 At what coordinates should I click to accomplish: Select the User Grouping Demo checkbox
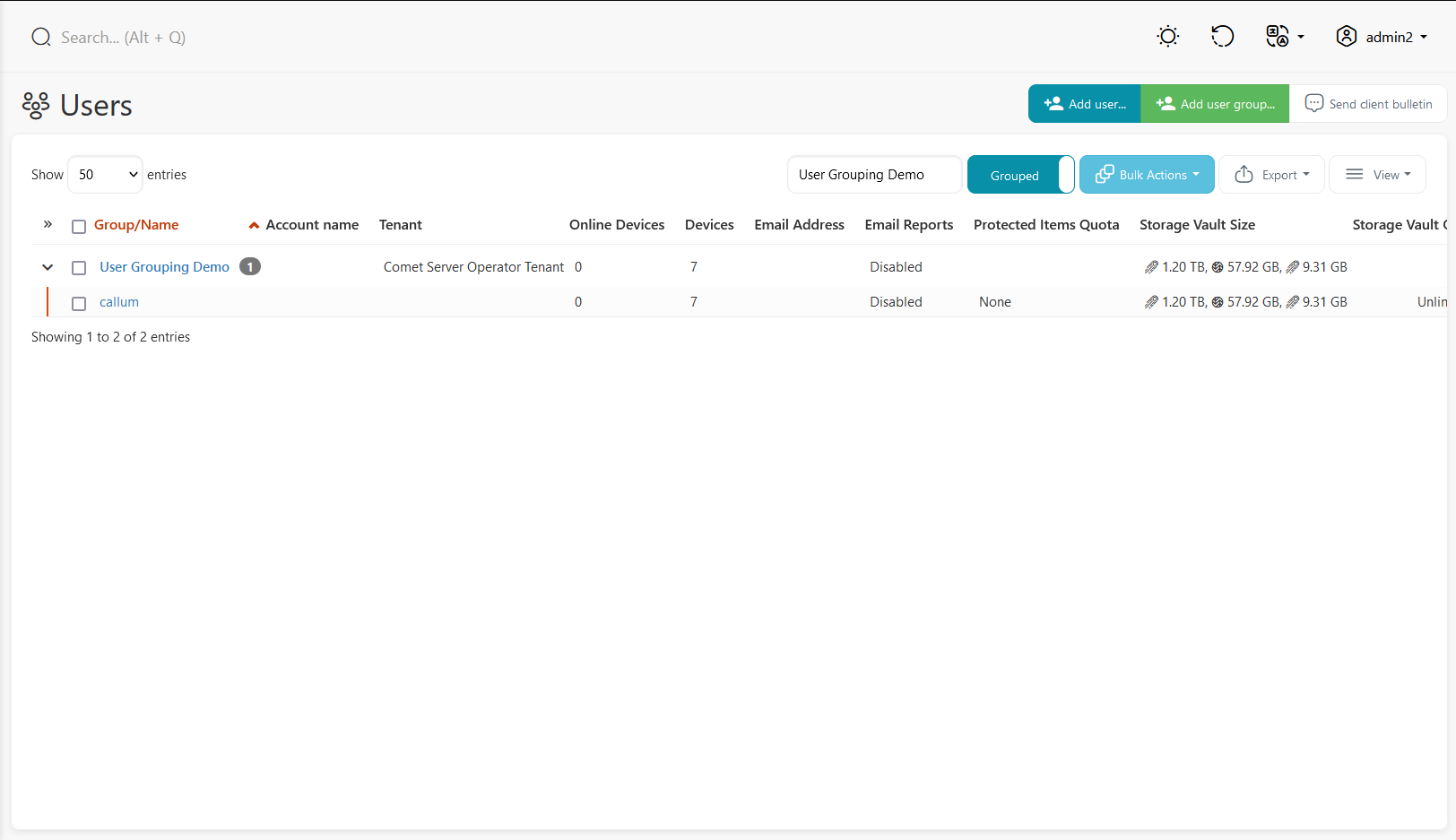pyautogui.click(x=79, y=267)
